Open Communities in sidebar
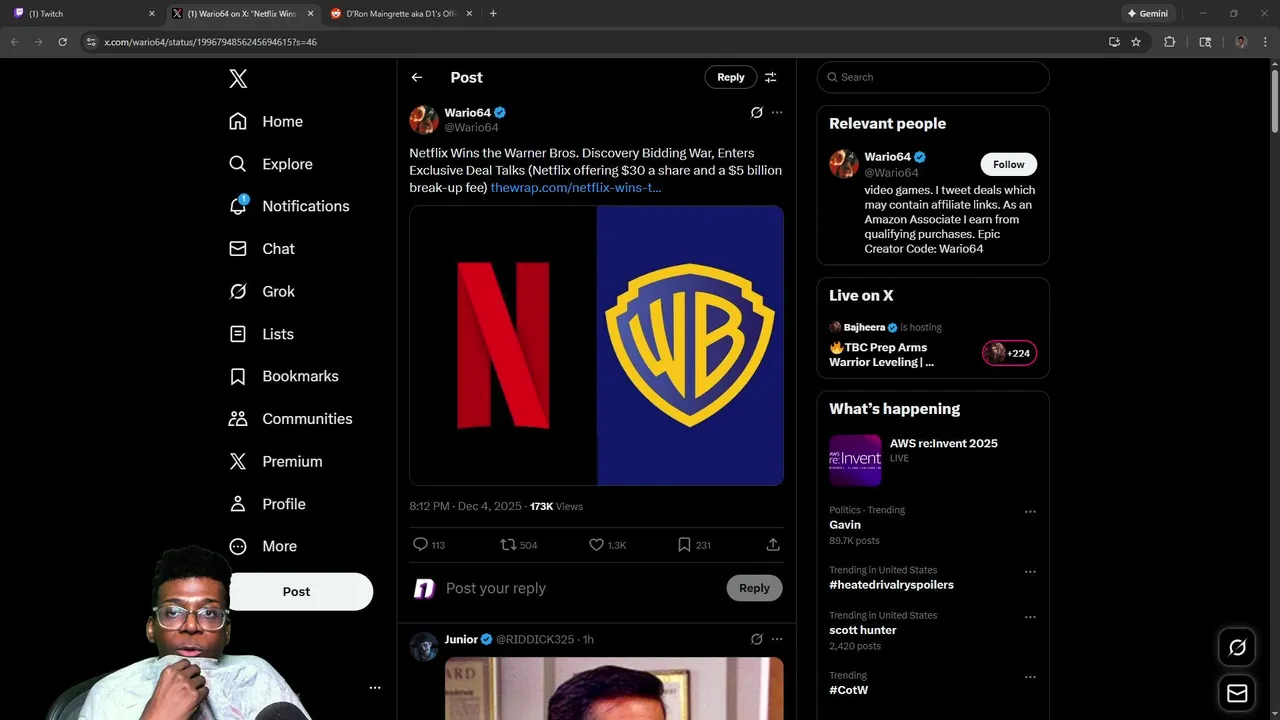This screenshot has height=720, width=1280. [290, 419]
